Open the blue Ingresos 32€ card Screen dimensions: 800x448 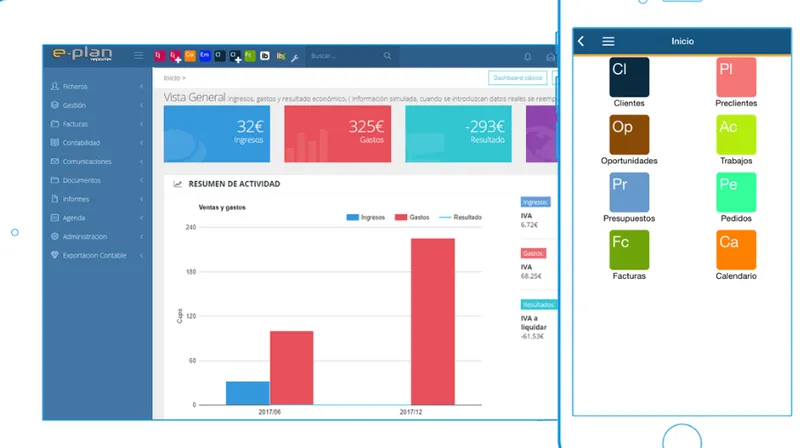point(217,134)
